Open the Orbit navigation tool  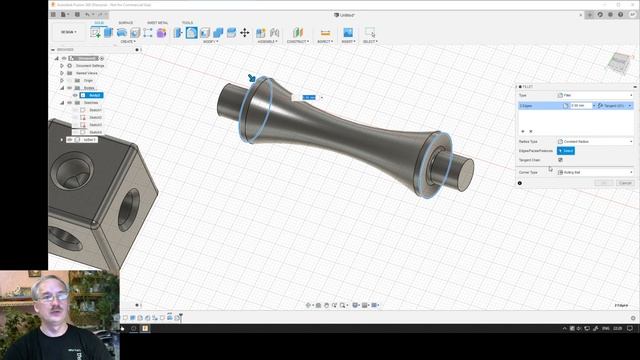[309, 305]
